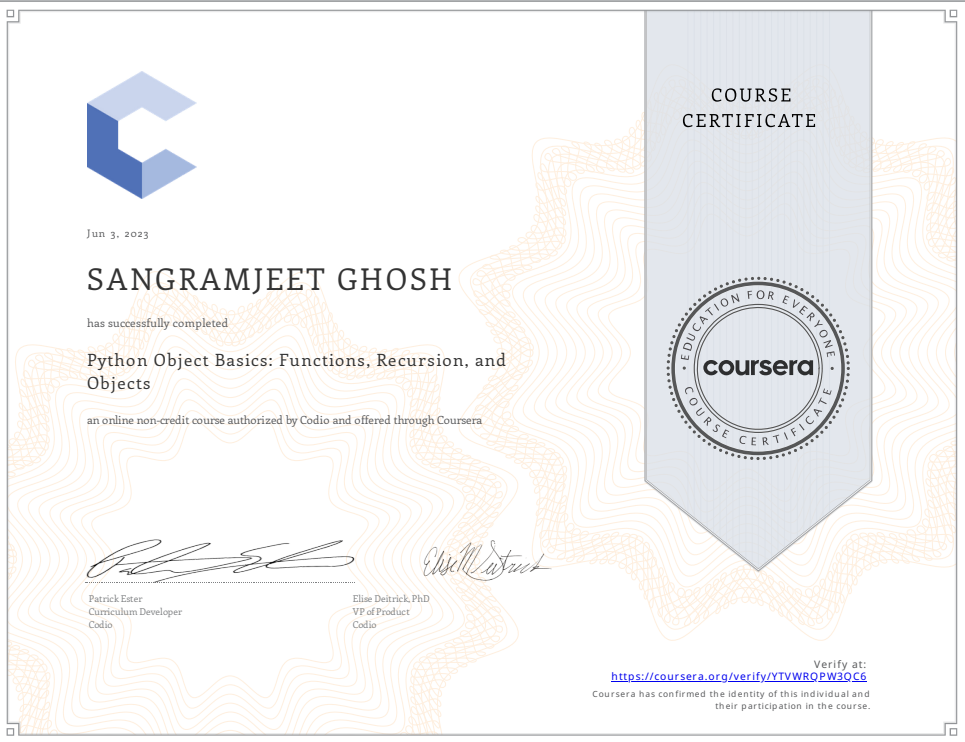Click the Coursera circular seal emblem
Screen dimensions: 965x742
(757, 366)
